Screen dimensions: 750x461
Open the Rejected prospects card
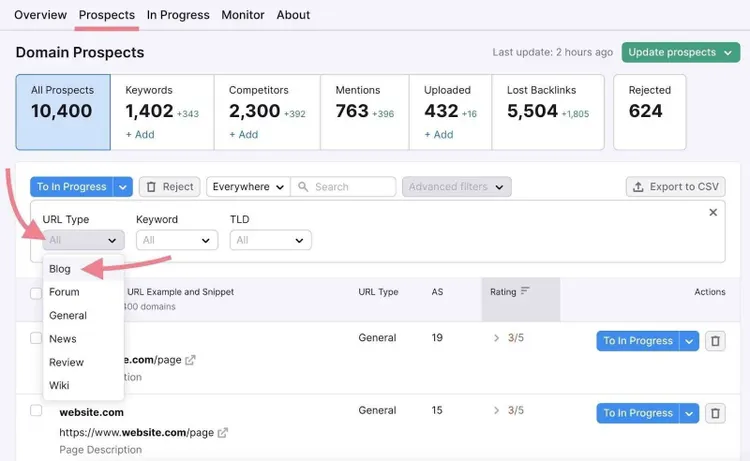(650, 112)
